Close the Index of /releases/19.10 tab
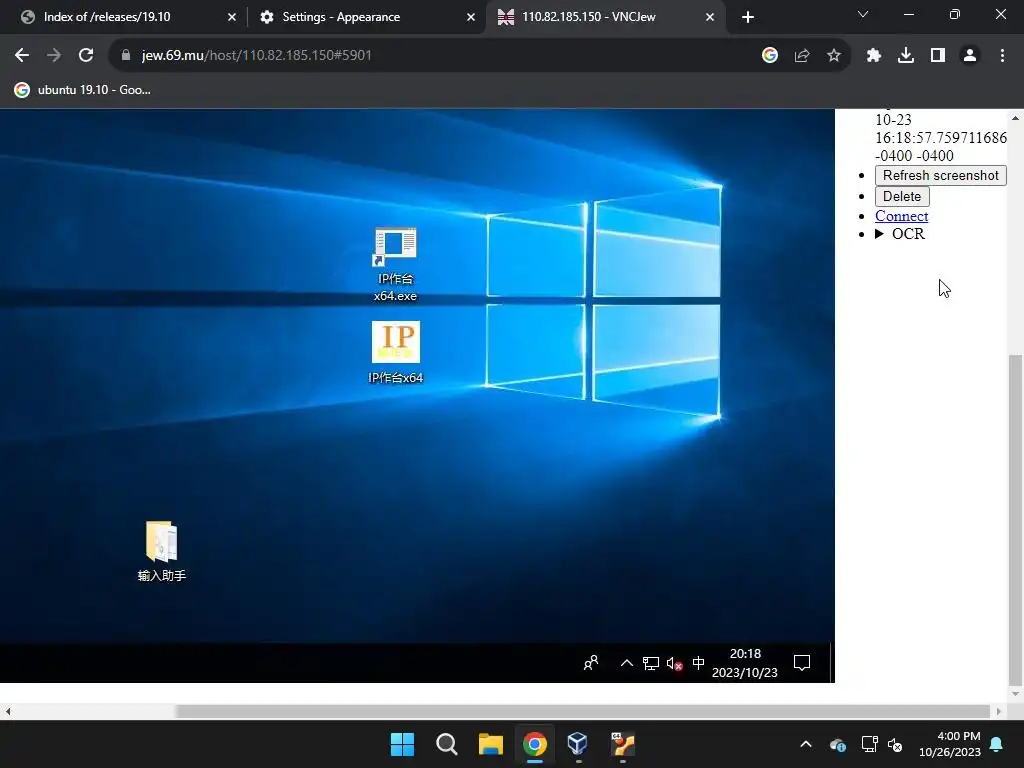Viewport: 1024px width, 768px height. point(232,18)
